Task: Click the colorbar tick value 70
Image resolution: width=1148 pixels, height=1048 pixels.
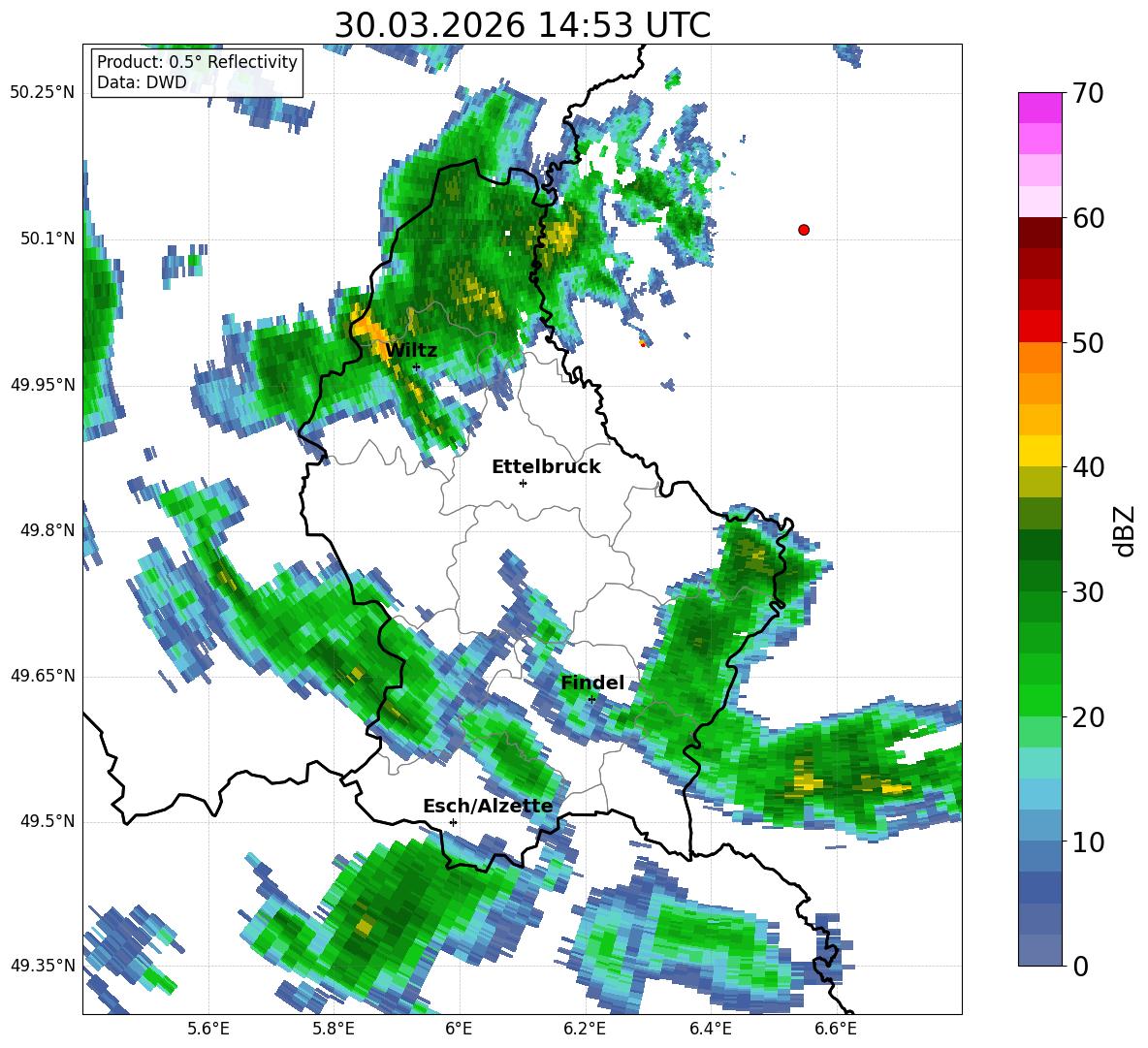Action: point(1087,94)
